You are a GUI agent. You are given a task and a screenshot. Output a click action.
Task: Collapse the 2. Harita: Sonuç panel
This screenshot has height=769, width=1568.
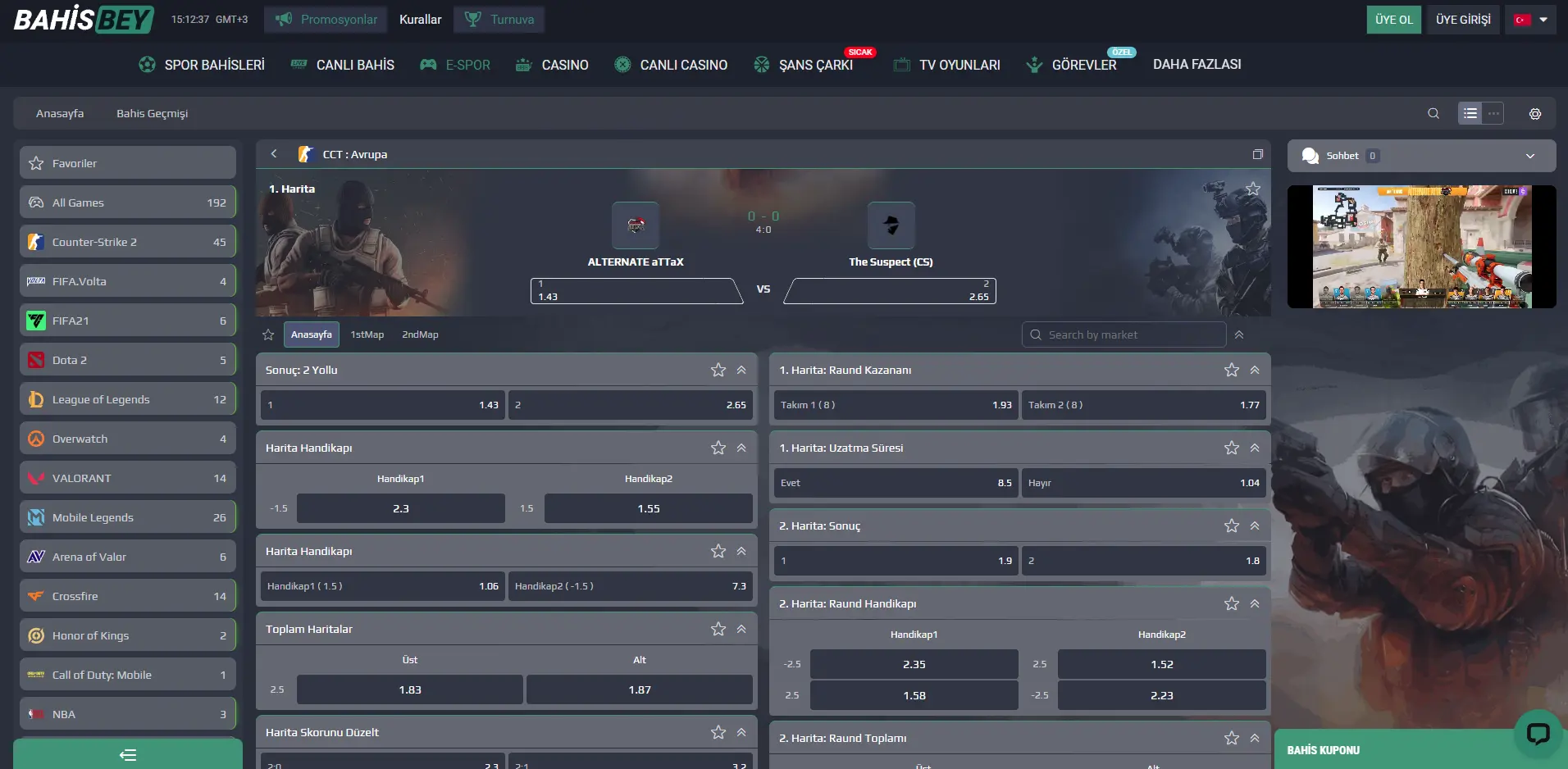pyautogui.click(x=1255, y=526)
